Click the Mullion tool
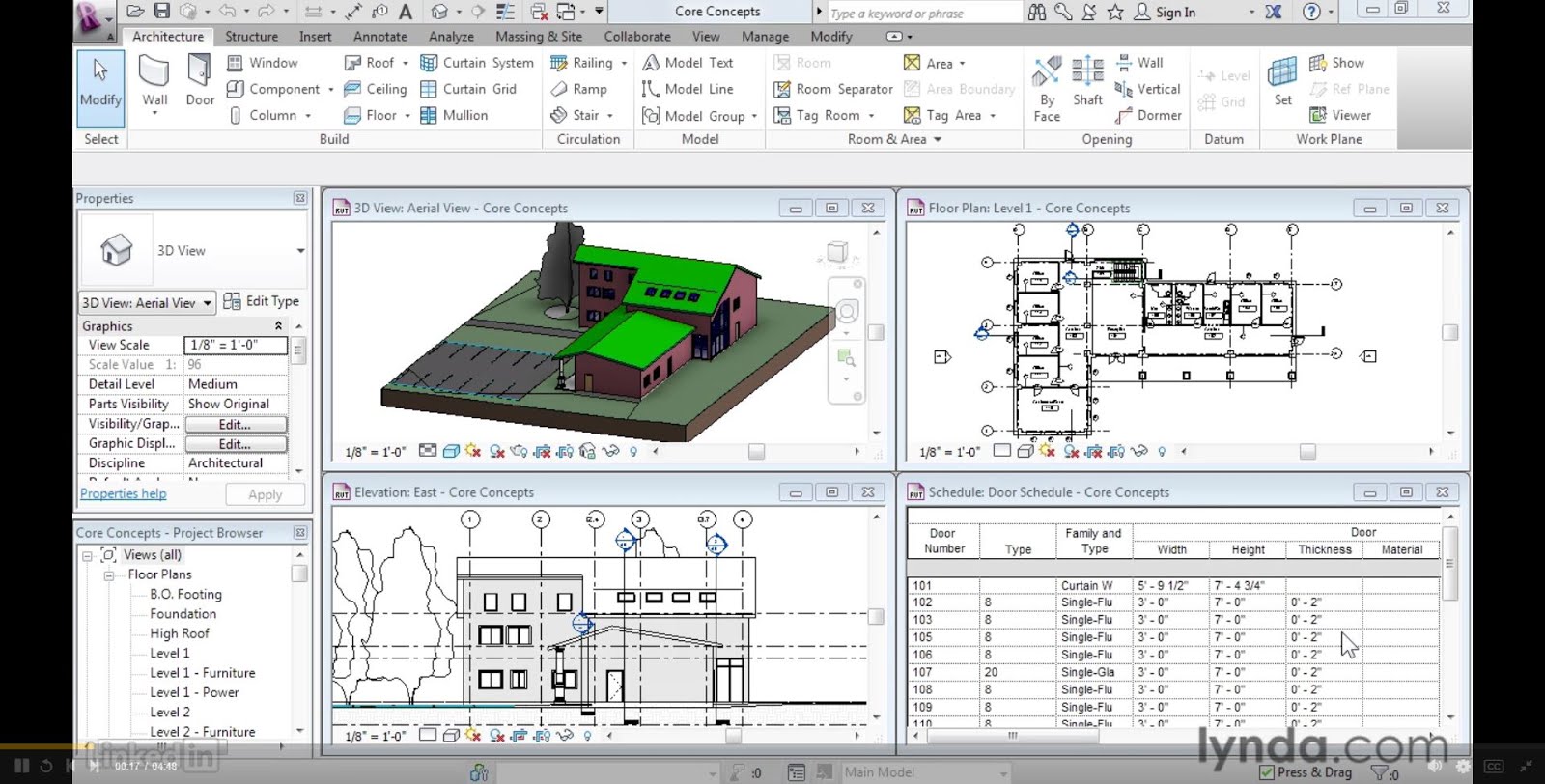This screenshot has height=784, width=1545. [454, 115]
